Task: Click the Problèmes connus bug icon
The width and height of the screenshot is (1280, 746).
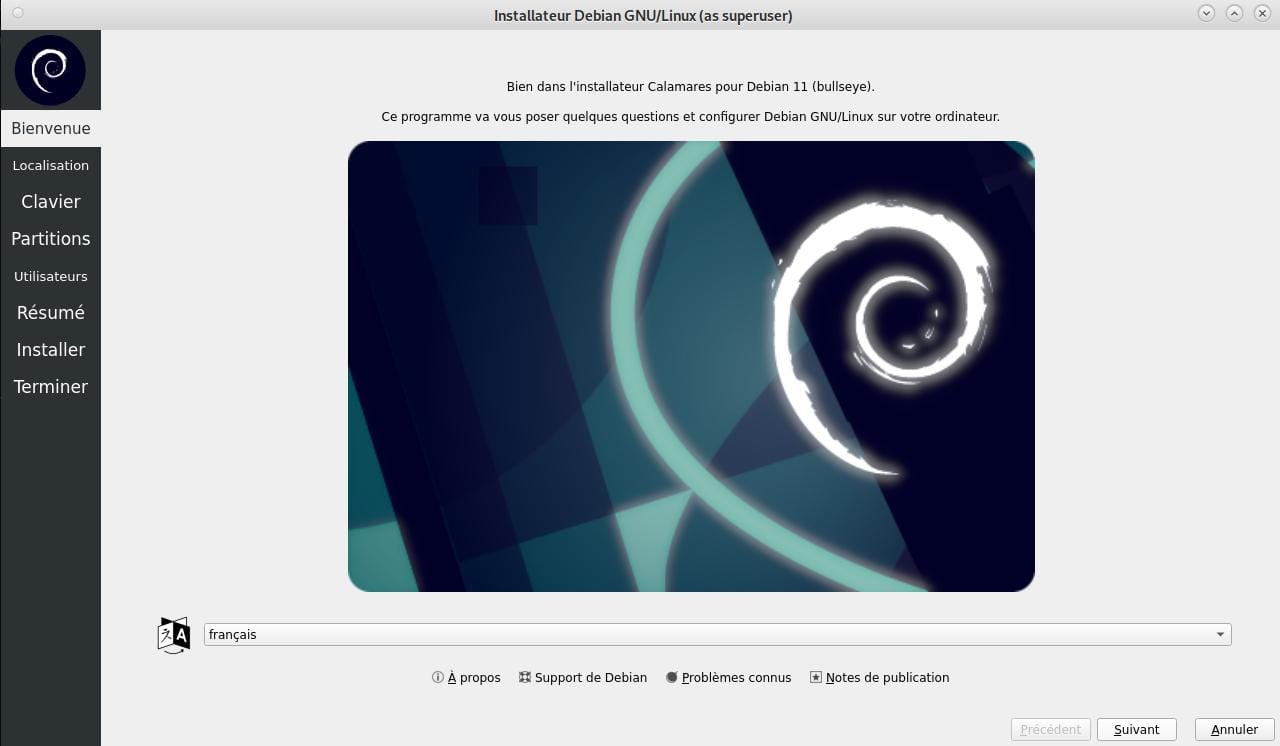Action: click(672, 677)
